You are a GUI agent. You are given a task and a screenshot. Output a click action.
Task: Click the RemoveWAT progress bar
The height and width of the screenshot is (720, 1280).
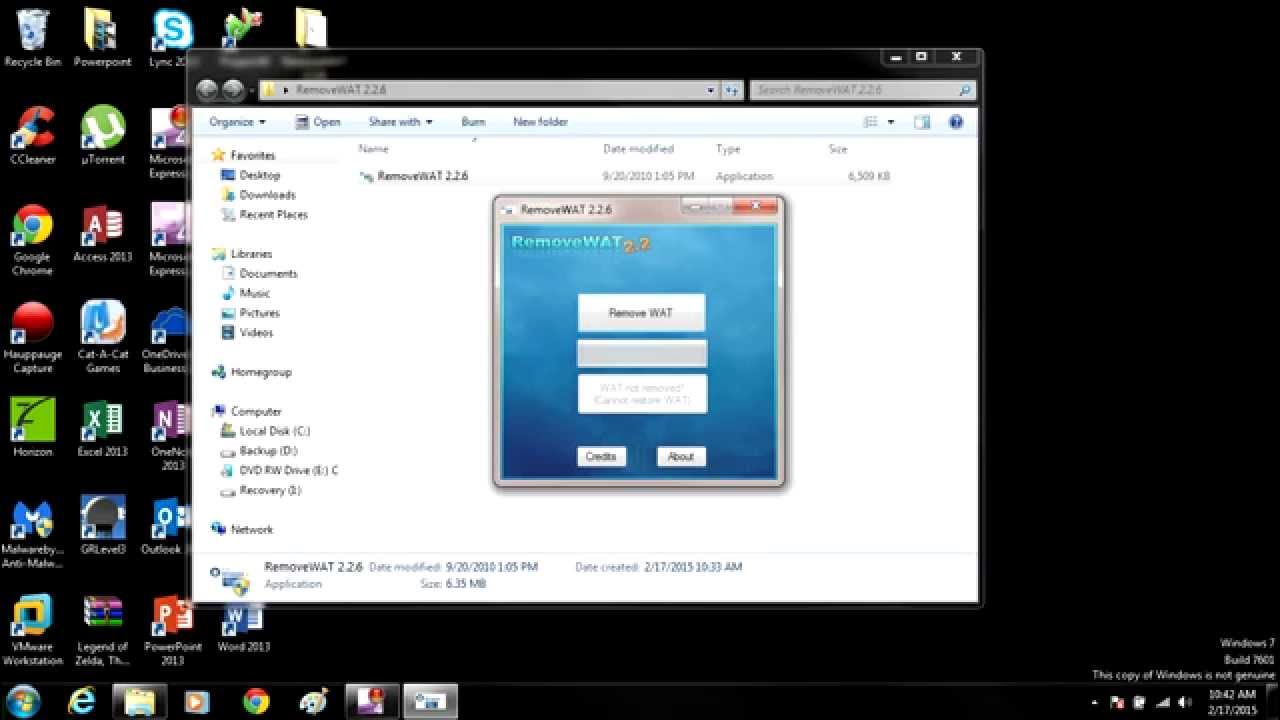click(x=642, y=353)
